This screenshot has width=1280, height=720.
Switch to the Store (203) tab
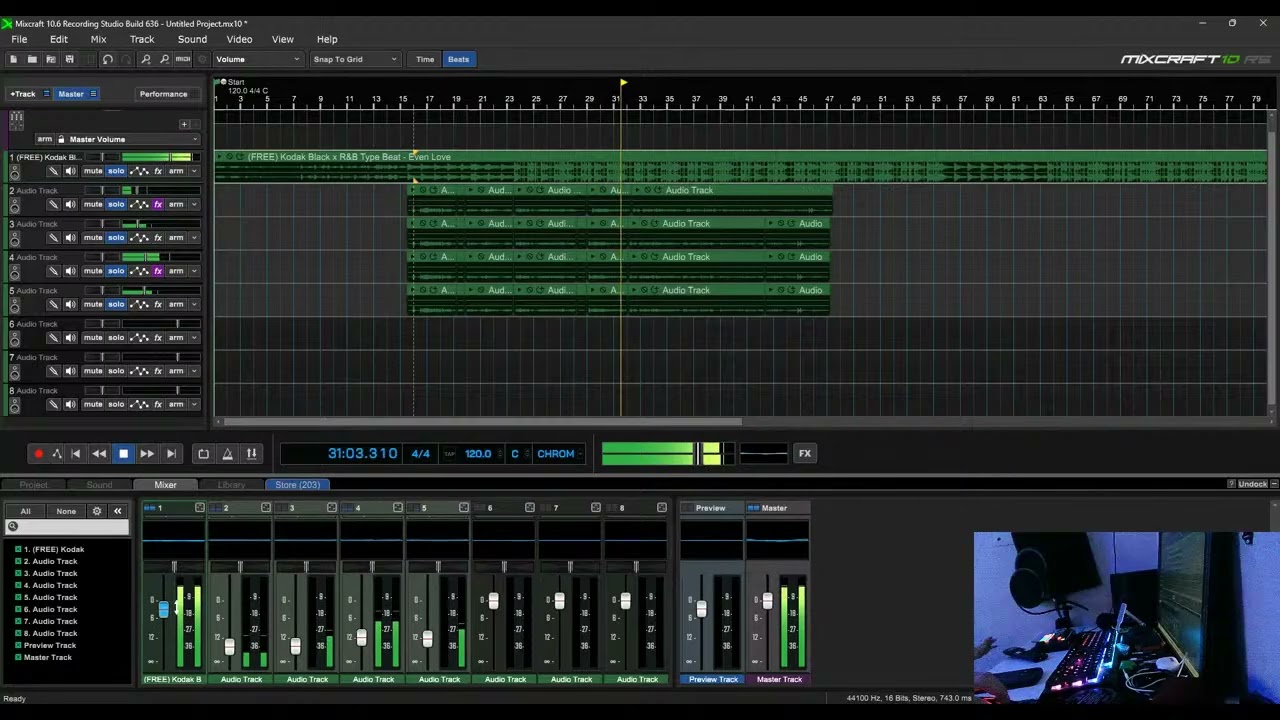tap(298, 485)
